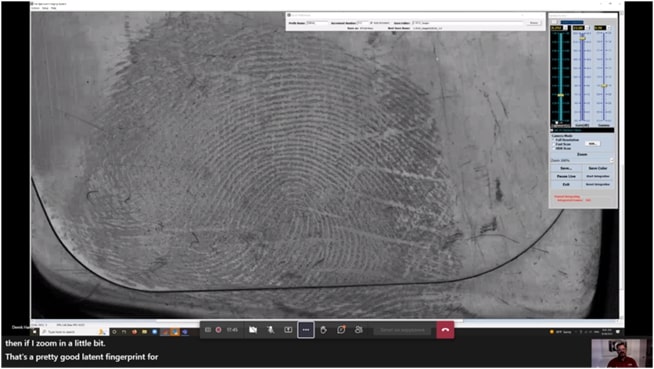Select the HDR Scan camera mode
Screen dimensions: 654x369
click(x=562, y=148)
